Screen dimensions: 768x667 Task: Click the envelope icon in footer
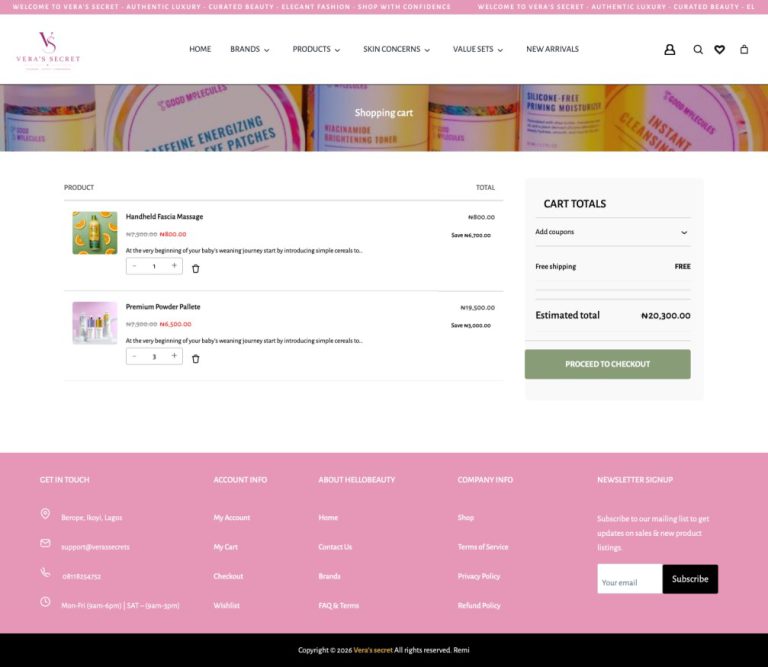[x=45, y=543]
